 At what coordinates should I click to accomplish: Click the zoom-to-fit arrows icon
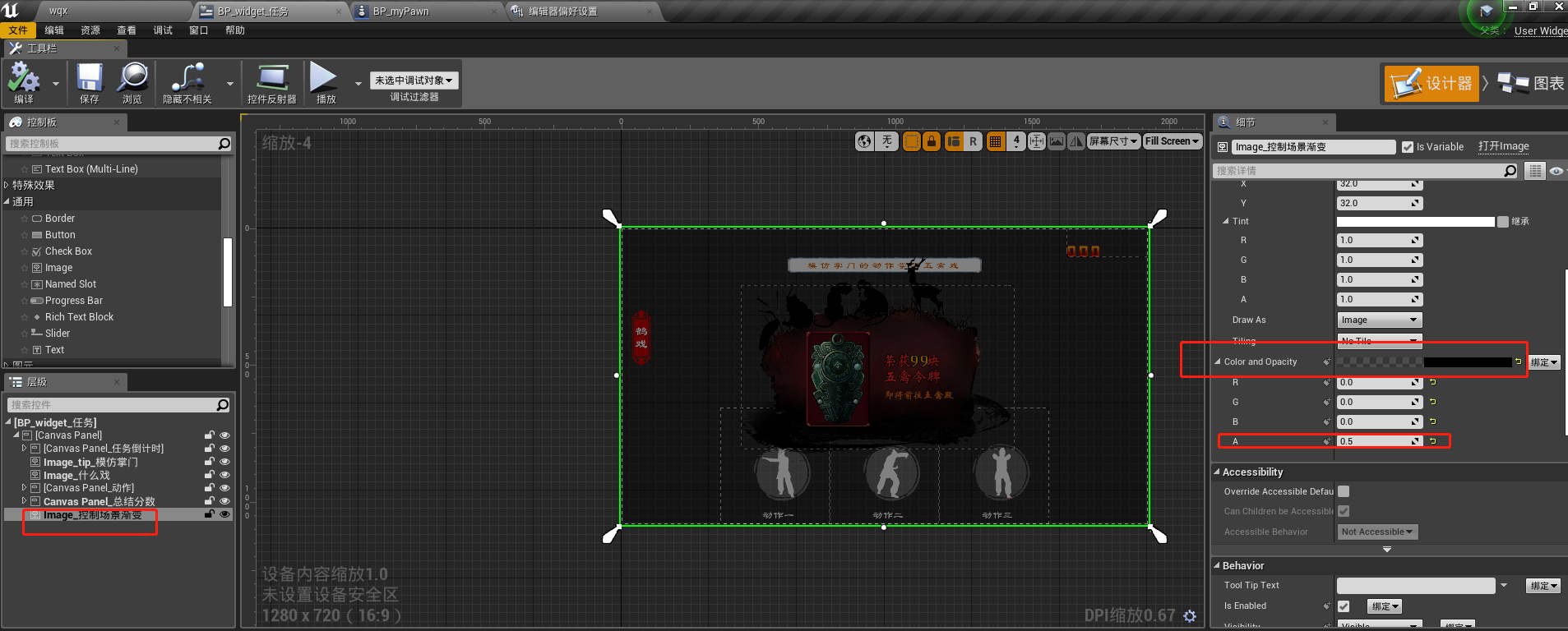pyautogui.click(x=1037, y=141)
